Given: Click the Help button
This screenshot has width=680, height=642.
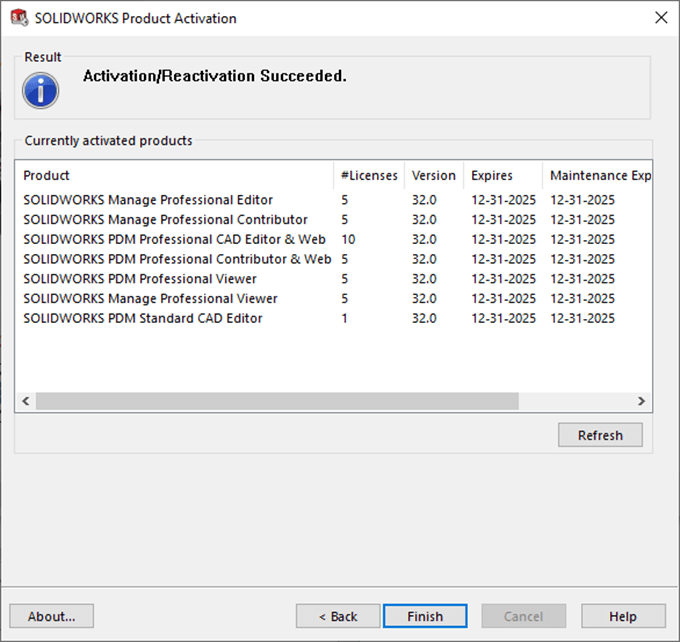Looking at the screenshot, I should coord(623,616).
